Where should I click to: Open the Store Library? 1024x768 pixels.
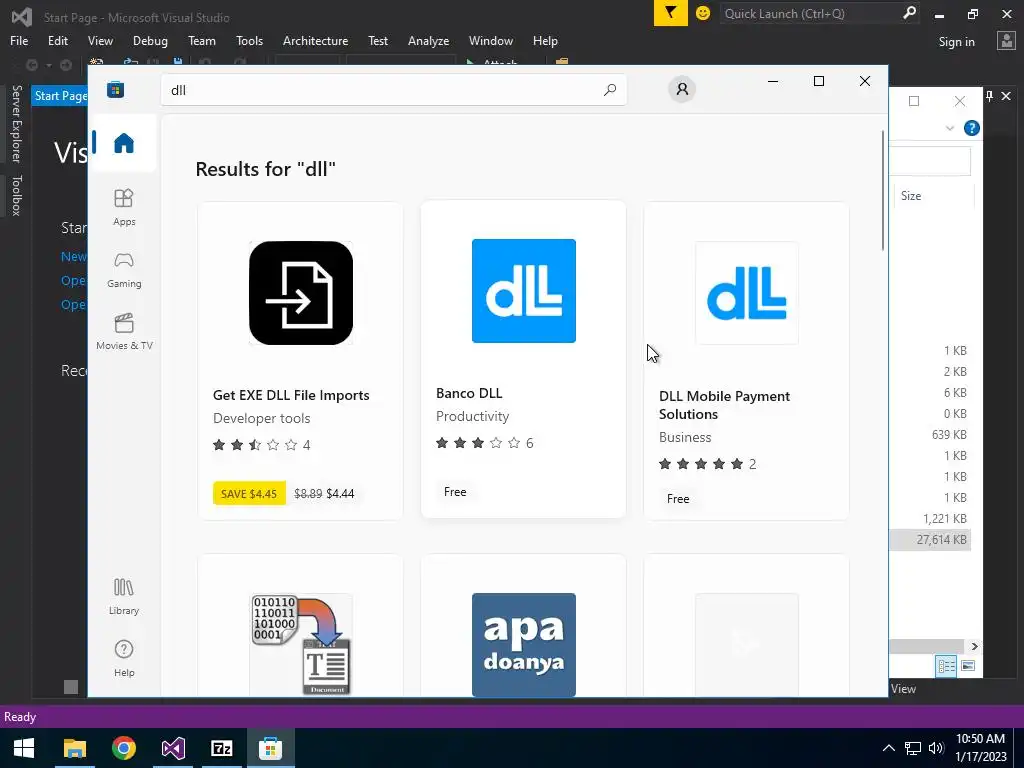tap(123, 596)
